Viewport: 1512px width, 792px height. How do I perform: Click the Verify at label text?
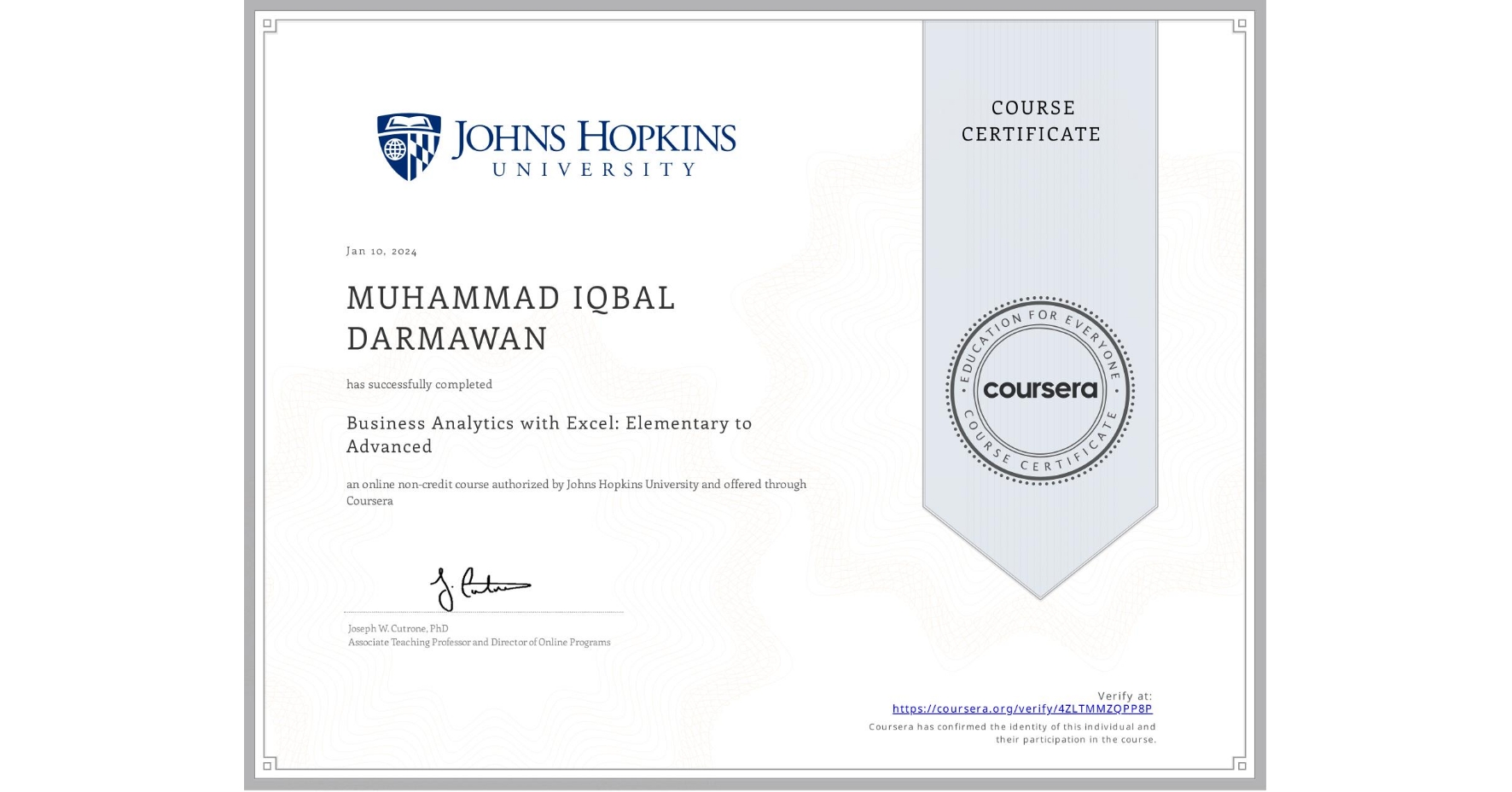pyautogui.click(x=1125, y=694)
